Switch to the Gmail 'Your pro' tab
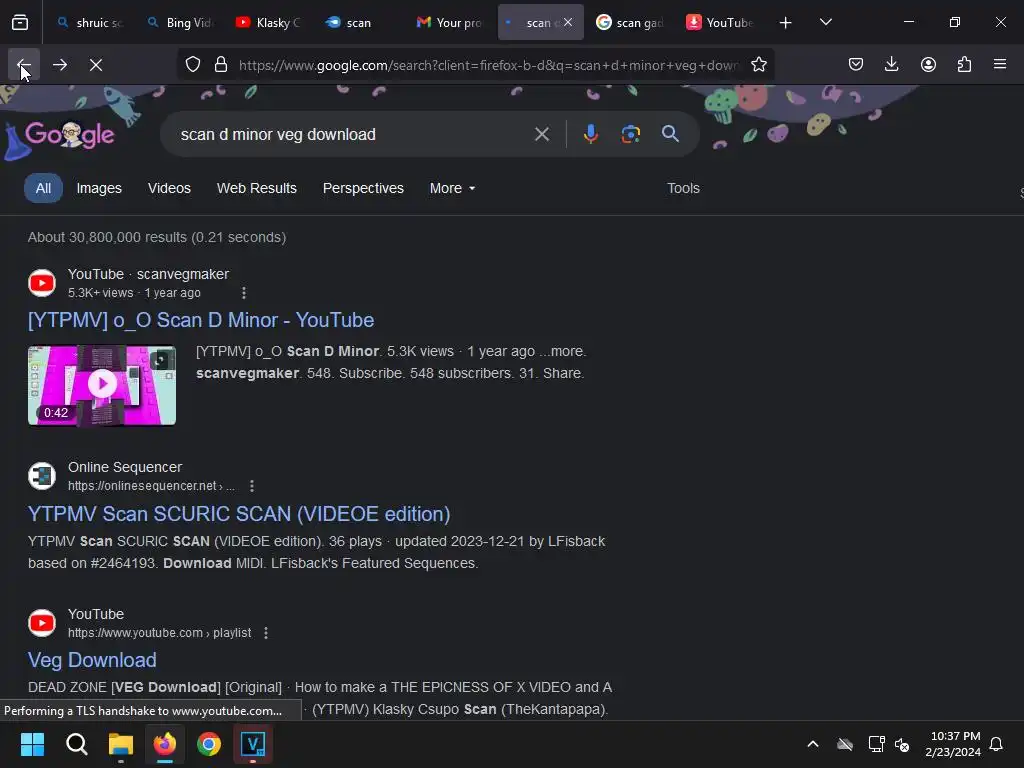 click(450, 22)
